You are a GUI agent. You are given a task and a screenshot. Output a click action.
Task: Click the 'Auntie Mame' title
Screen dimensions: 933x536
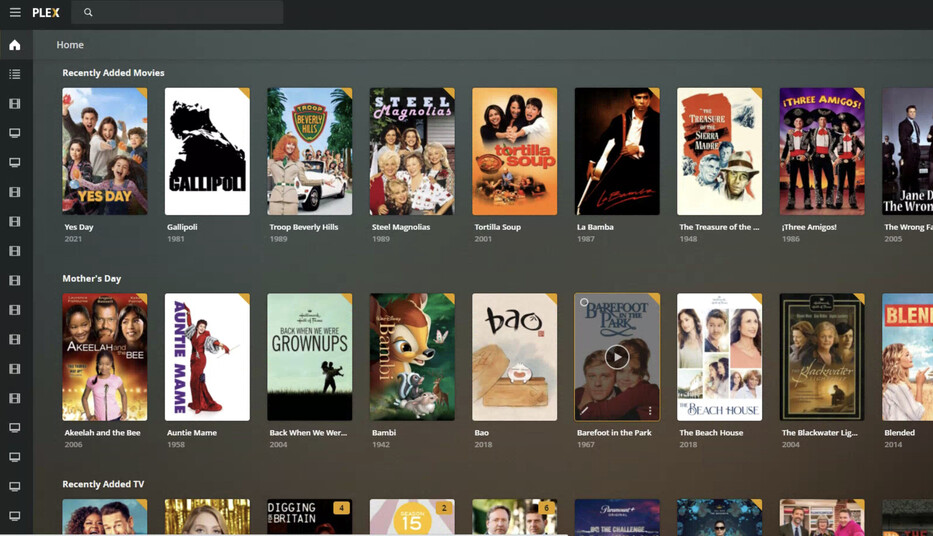pyautogui.click(x=192, y=432)
